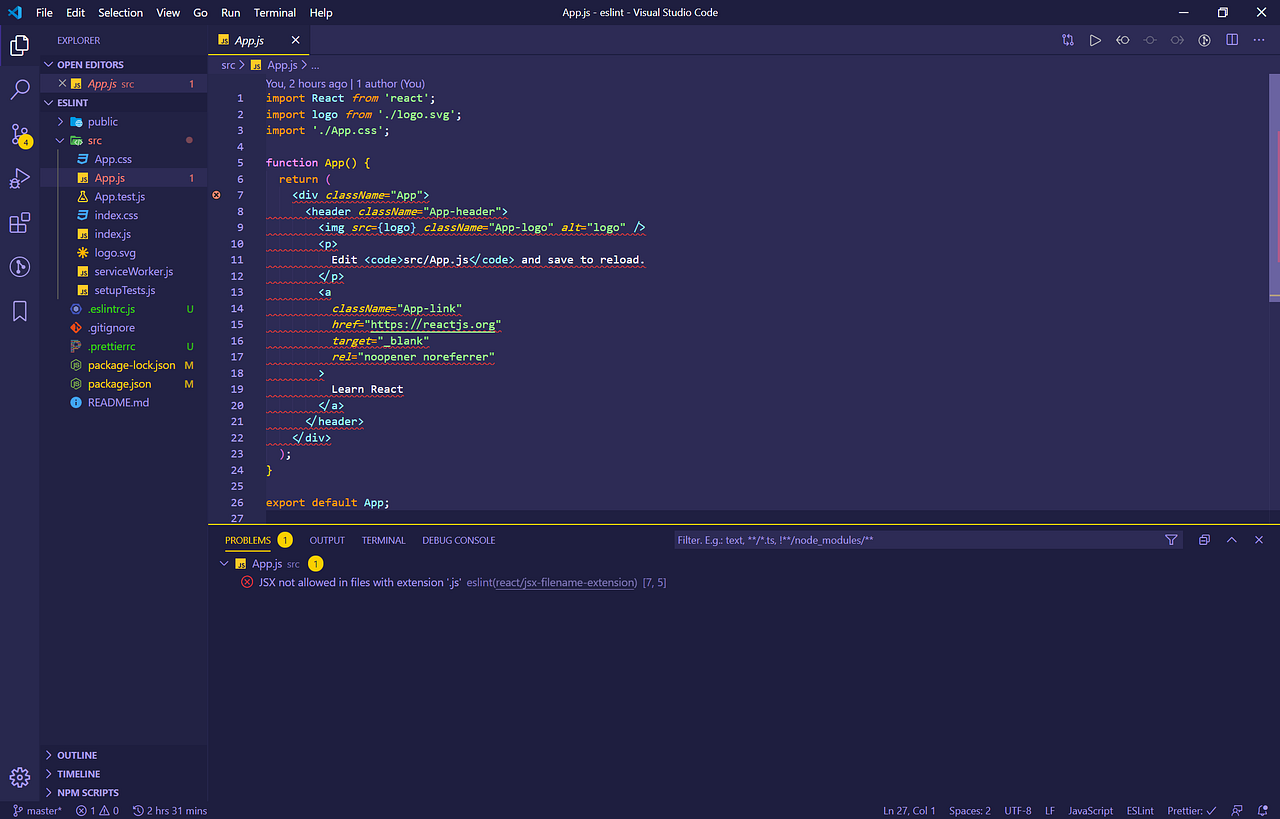This screenshot has height=819, width=1280.
Task: Open the Terminal menu
Action: pyautogui.click(x=274, y=12)
